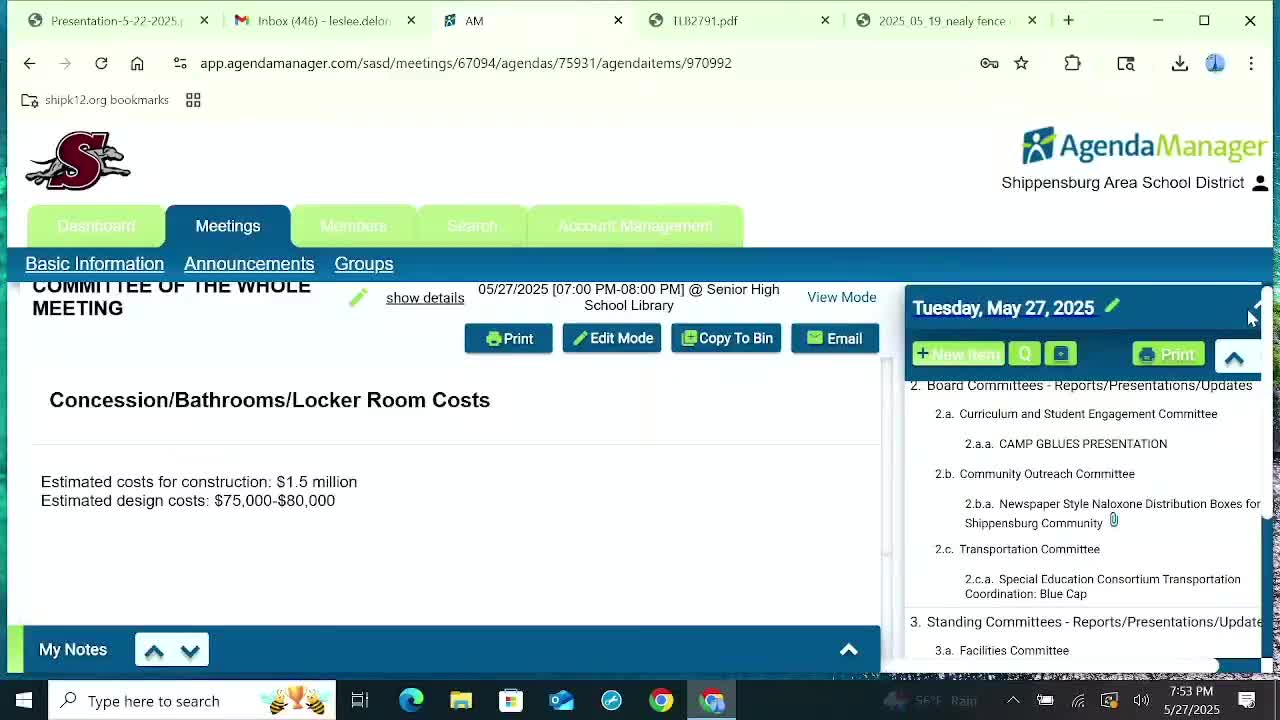The image size is (1280, 720).
Task: Open attachment paperclip on Naloxone item
Action: point(1113,521)
